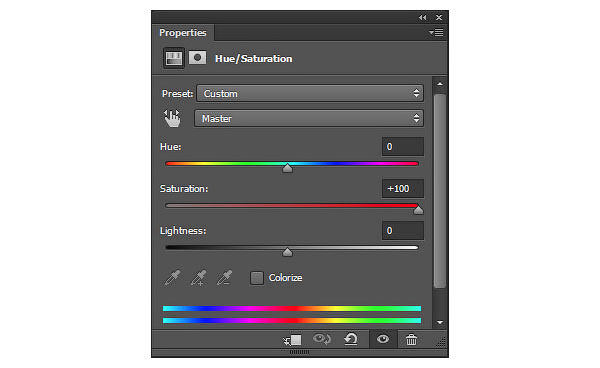Screen dimensions: 600x368
Task: Select the Properties tab
Action: click(x=183, y=33)
